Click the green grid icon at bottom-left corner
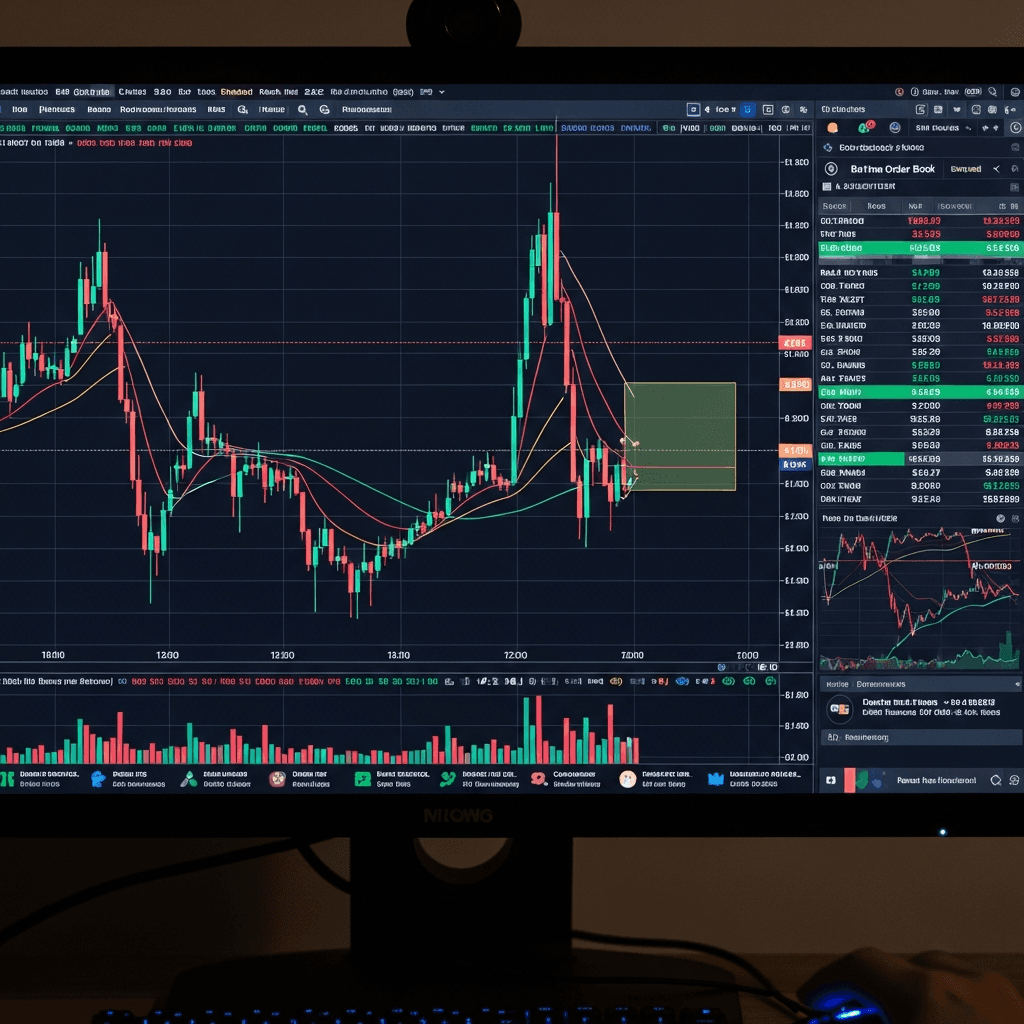1024x1024 pixels. (7, 779)
